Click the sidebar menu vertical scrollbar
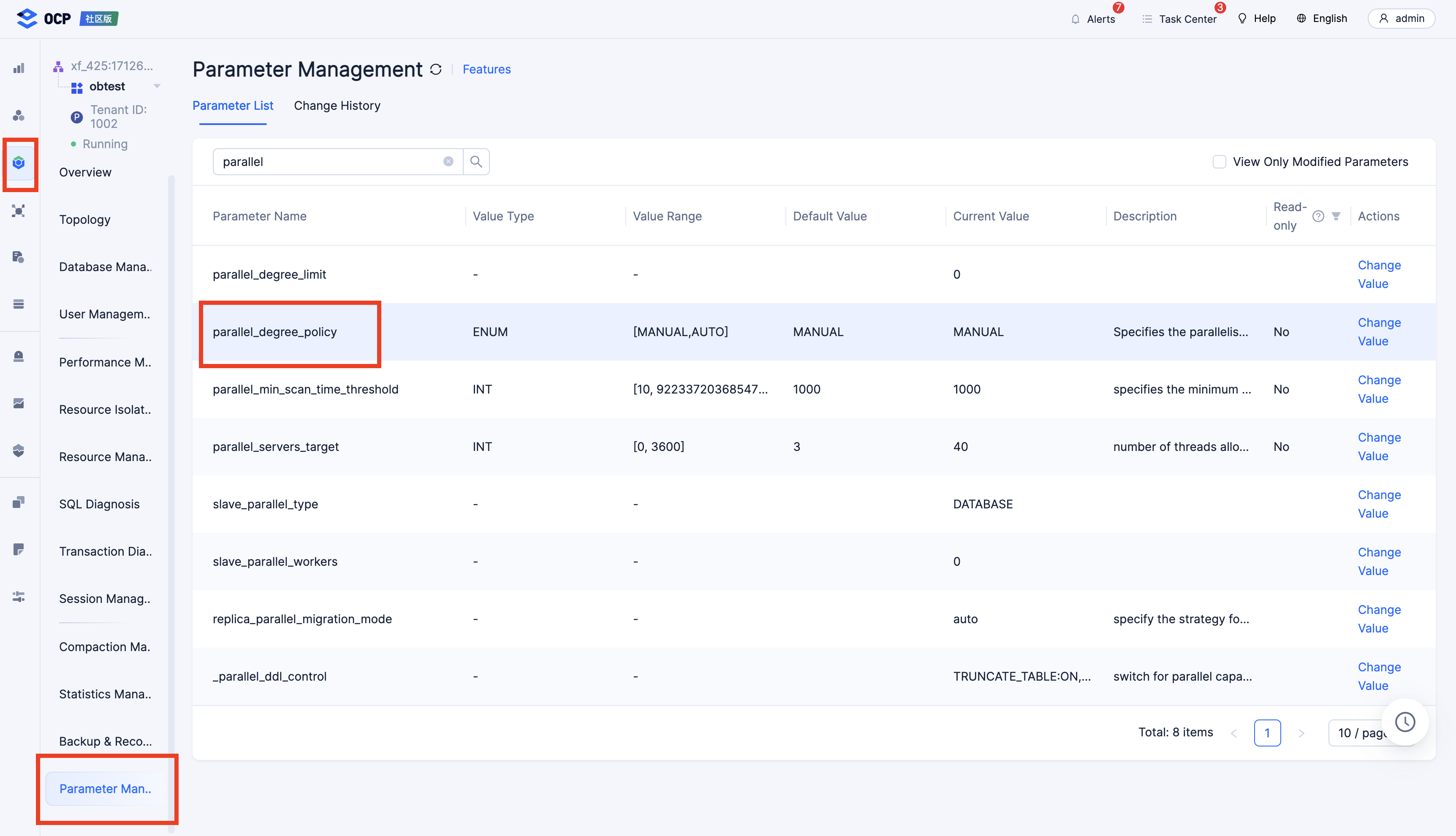This screenshot has height=836, width=1456. pos(171,504)
